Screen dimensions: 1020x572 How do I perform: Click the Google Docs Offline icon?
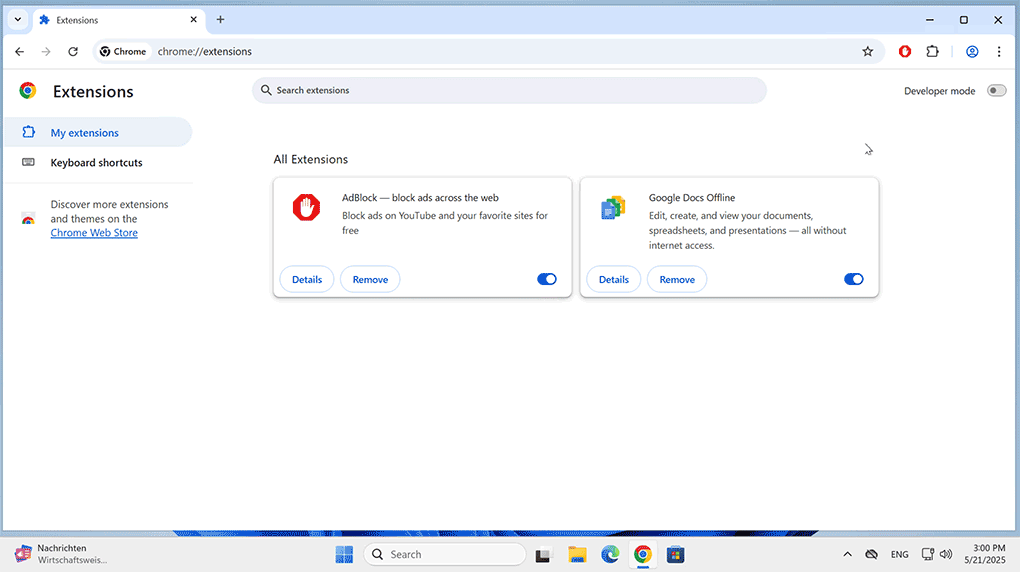[x=613, y=208]
